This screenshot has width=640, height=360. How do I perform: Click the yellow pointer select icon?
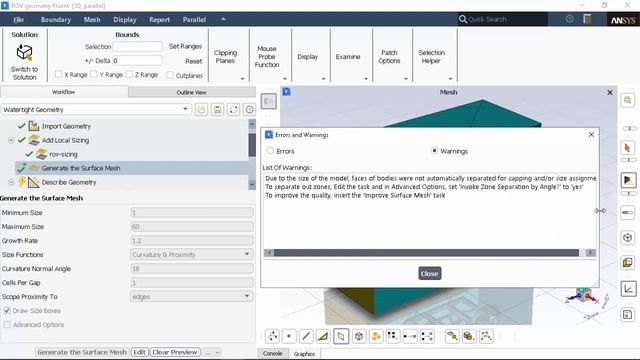[628, 148]
